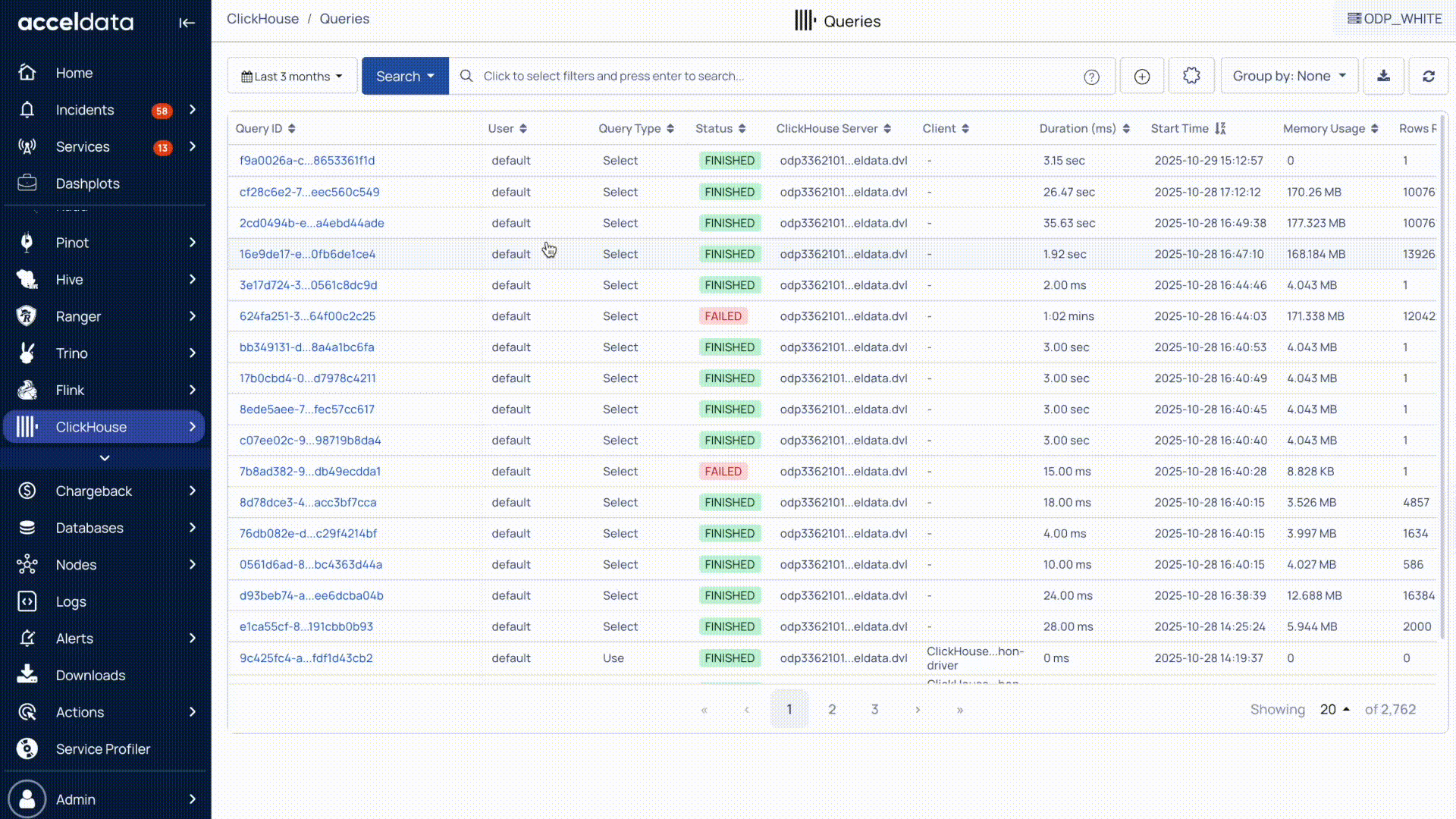The image size is (1456, 819).
Task: Go to page 2 of the results
Action: pyautogui.click(x=832, y=709)
